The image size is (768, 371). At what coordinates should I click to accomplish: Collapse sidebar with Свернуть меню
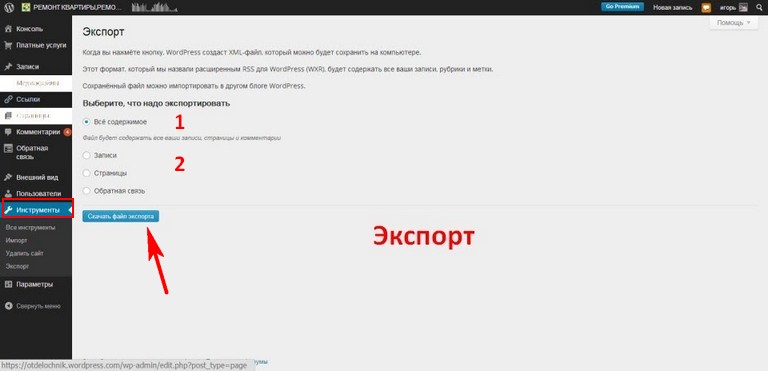pos(32,306)
